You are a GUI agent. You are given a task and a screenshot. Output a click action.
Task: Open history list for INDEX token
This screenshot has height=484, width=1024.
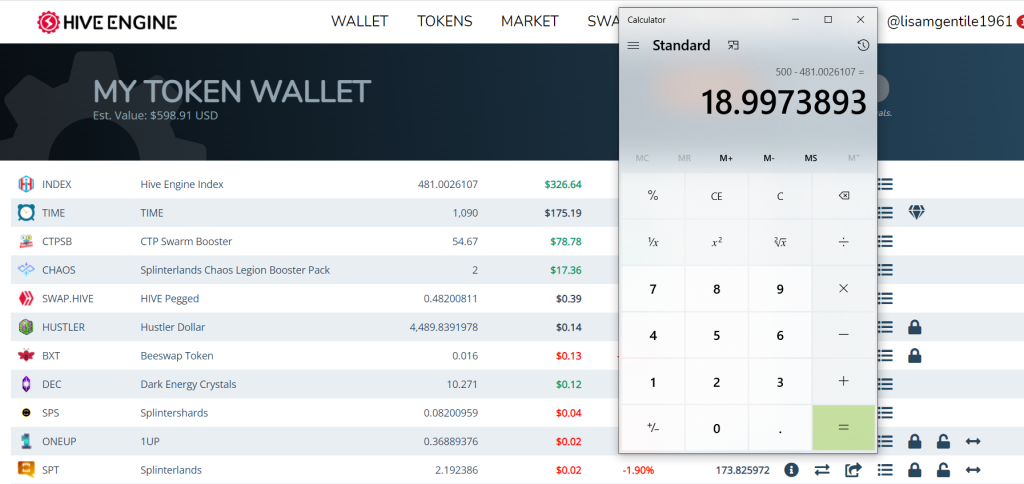pyautogui.click(x=885, y=184)
